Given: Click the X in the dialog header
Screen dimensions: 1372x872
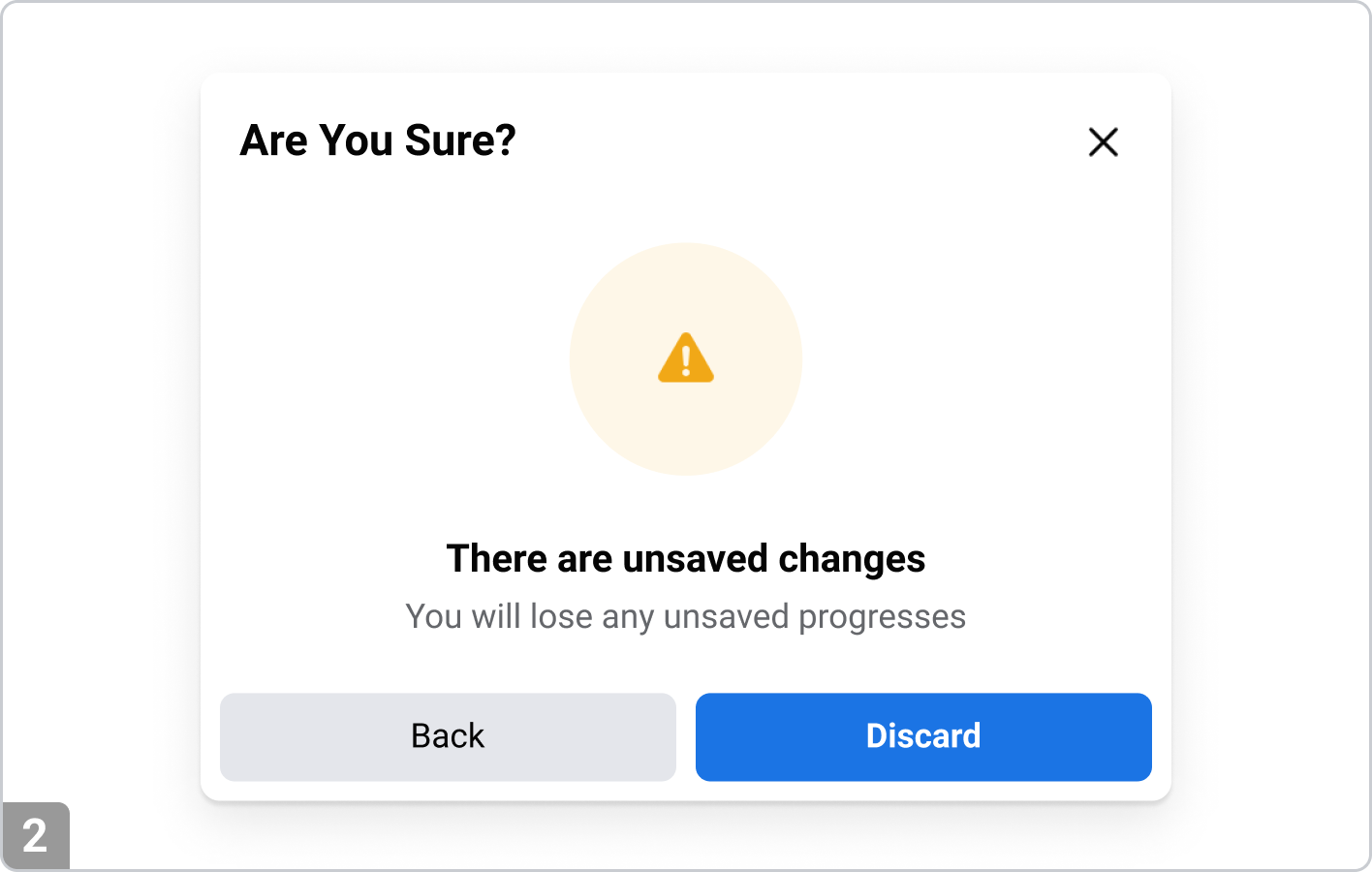Looking at the screenshot, I should (x=1103, y=142).
